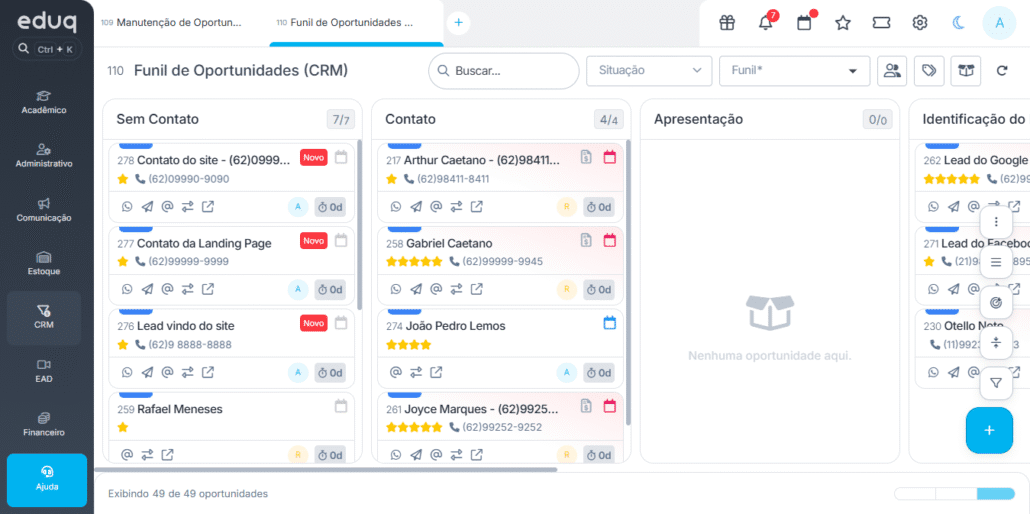Screen dimensions: 1030x514
Task: Expand the three-dot floating options menu
Action: (996, 222)
